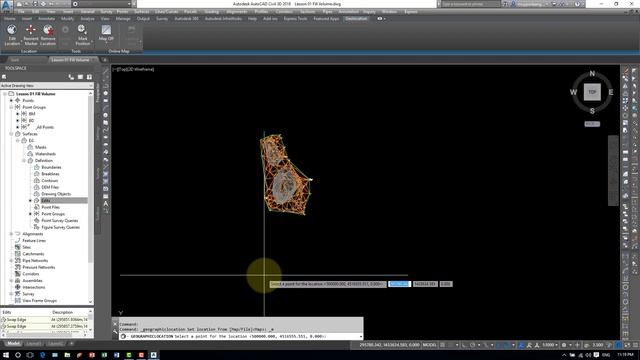Click the Edge browser icon in taskbar
This screenshot has width=640, height=360.
click(42, 355)
